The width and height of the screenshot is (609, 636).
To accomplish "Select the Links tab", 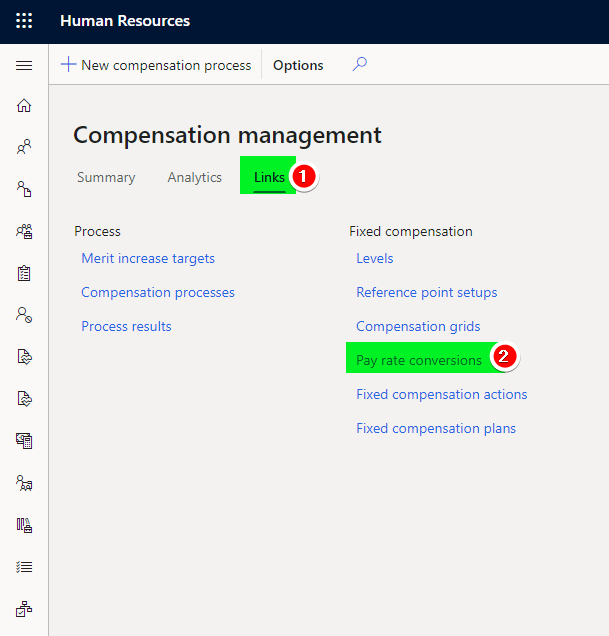I will click(x=269, y=177).
